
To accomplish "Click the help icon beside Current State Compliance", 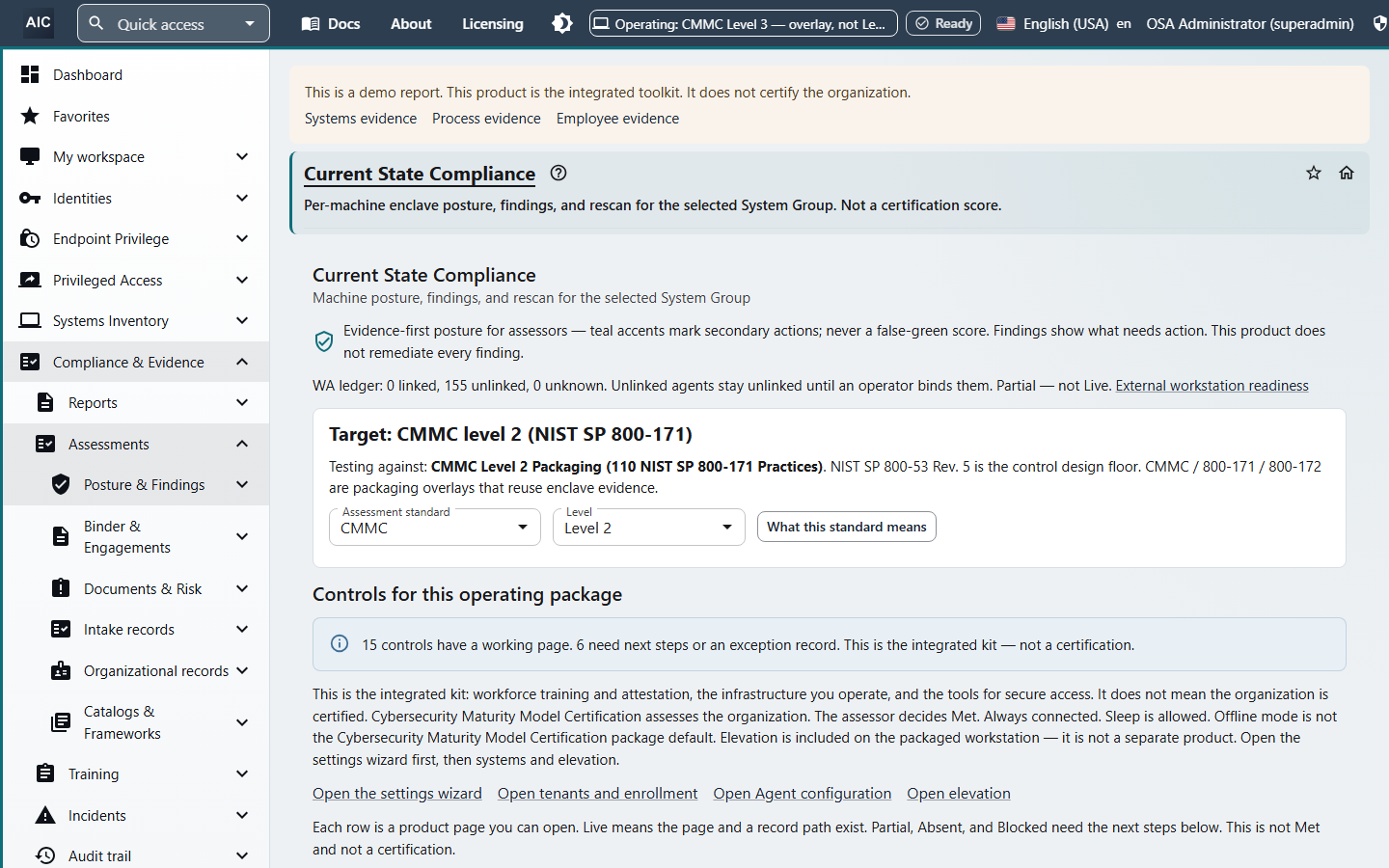I will (x=558, y=173).
